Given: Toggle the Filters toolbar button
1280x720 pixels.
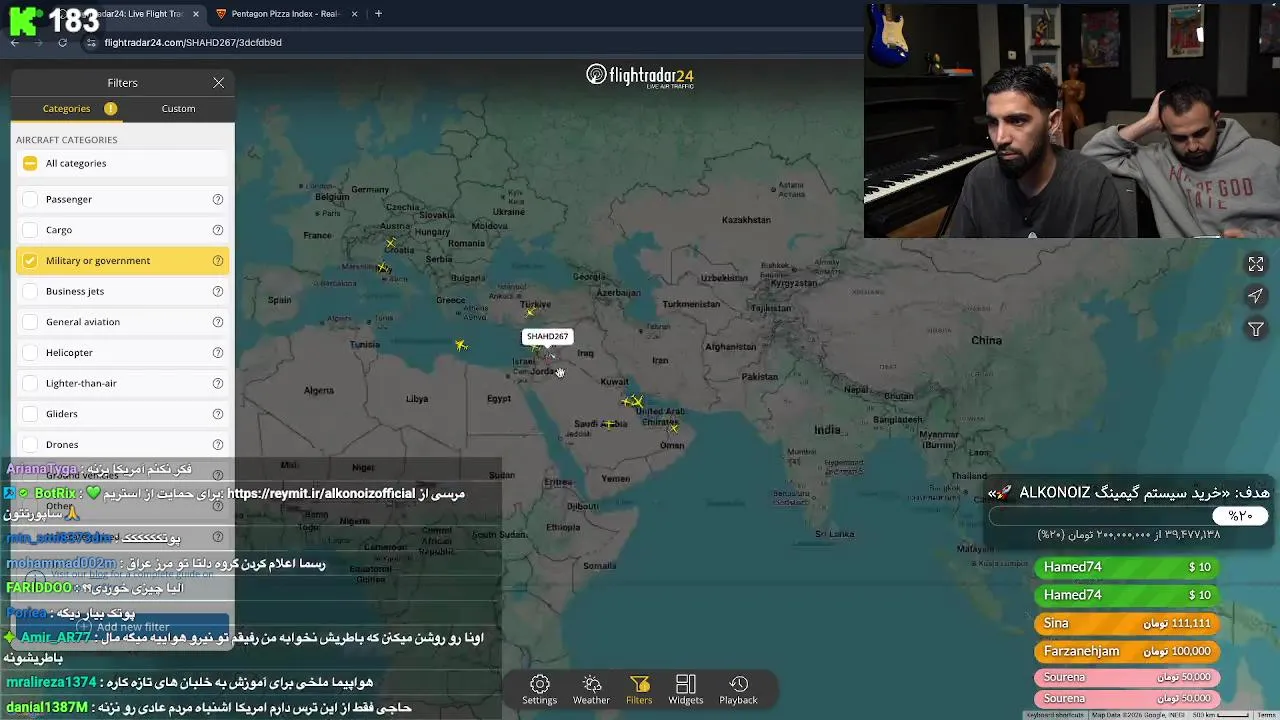Looking at the screenshot, I should coord(639,690).
